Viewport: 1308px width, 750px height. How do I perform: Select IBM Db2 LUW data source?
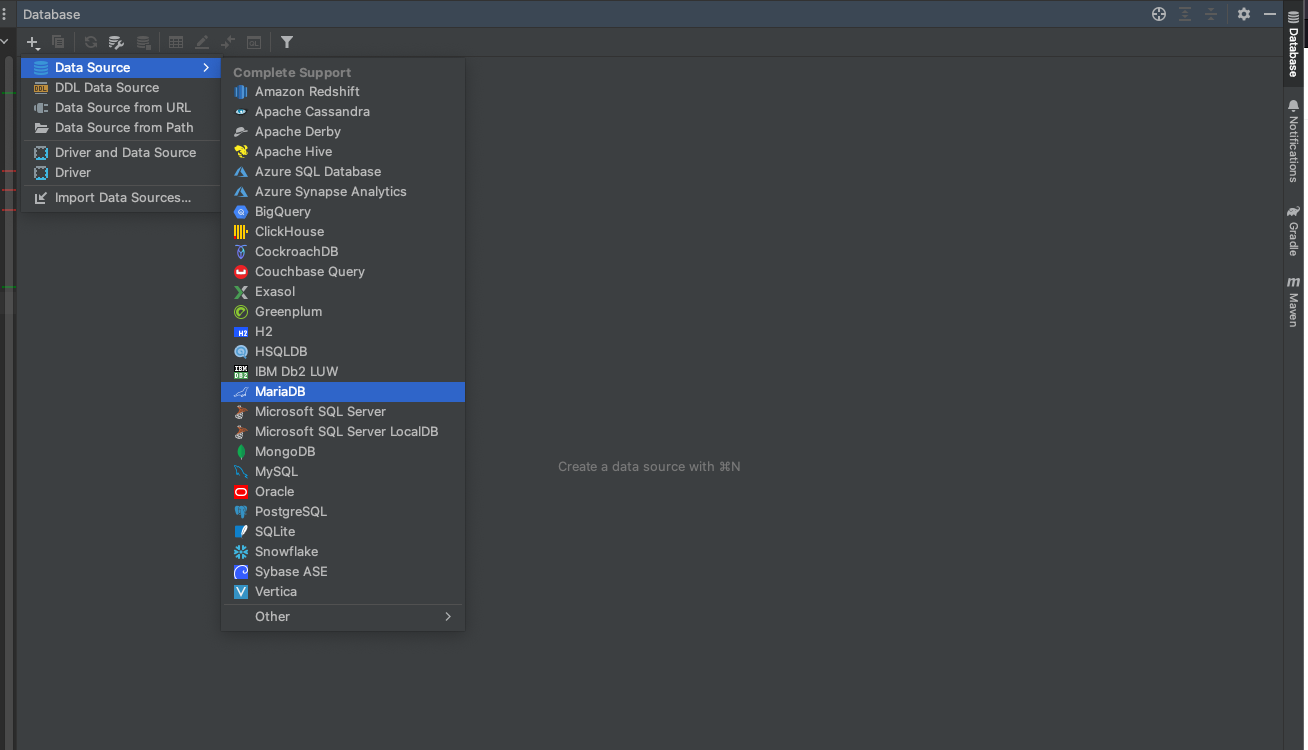(x=343, y=372)
